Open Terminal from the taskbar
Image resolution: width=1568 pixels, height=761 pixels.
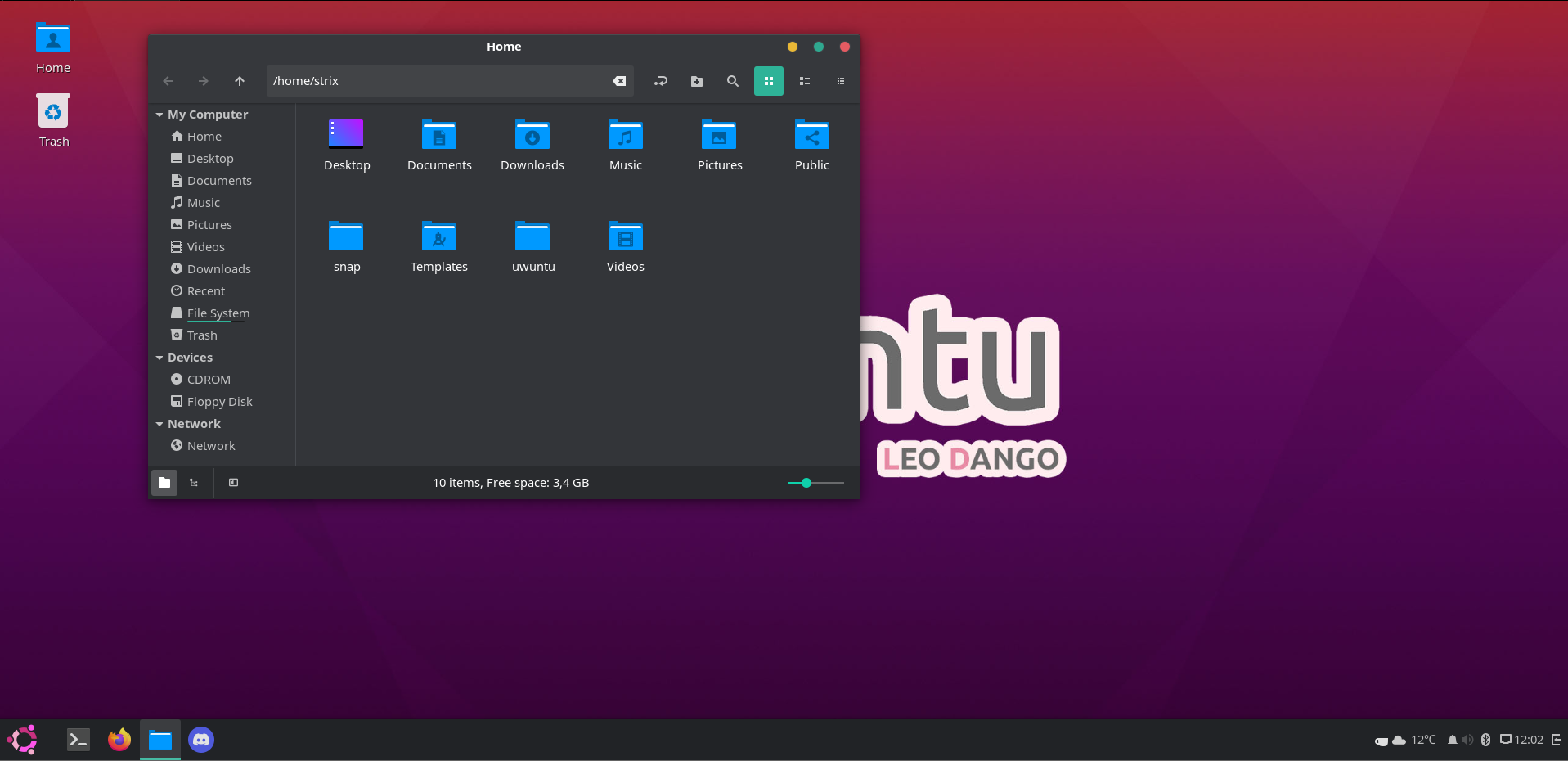click(x=79, y=740)
